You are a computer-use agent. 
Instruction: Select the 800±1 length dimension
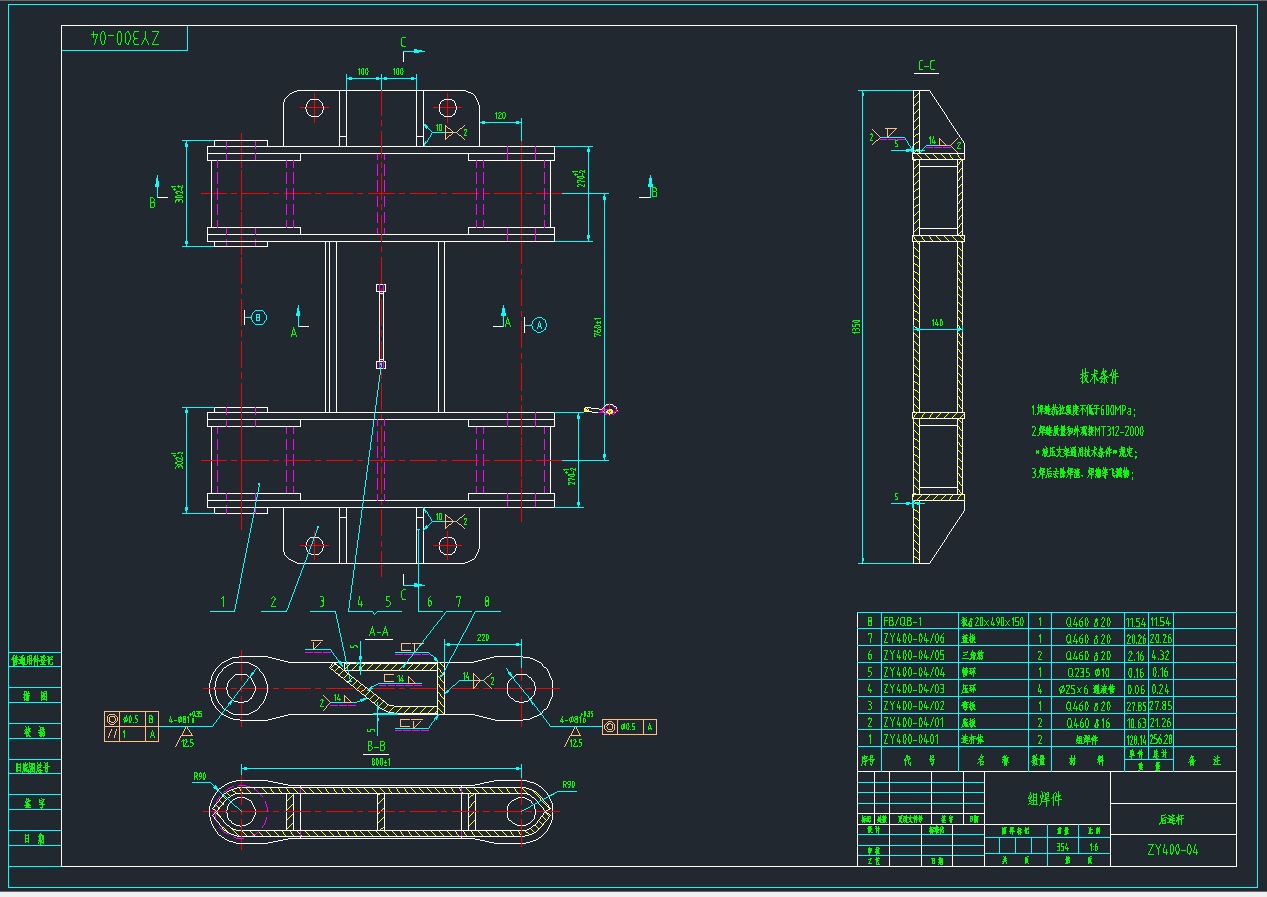click(x=380, y=762)
